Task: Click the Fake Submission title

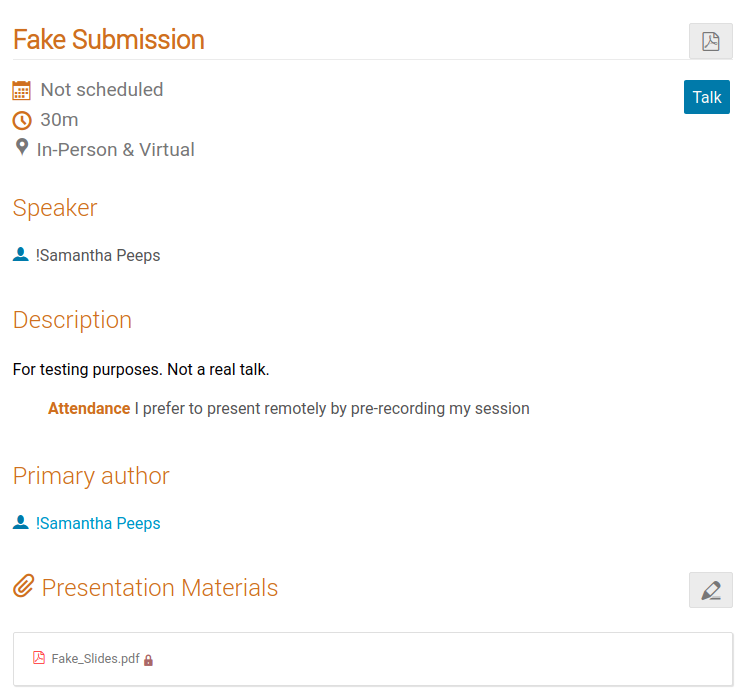Action: (109, 39)
